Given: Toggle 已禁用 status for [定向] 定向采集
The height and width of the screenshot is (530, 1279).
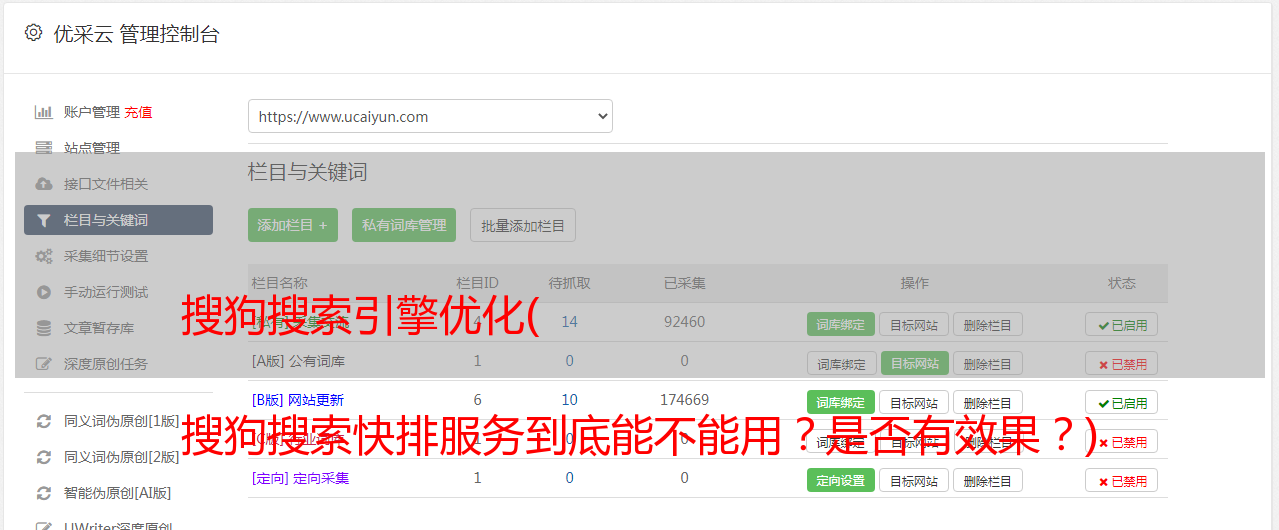Looking at the screenshot, I should (x=1121, y=480).
